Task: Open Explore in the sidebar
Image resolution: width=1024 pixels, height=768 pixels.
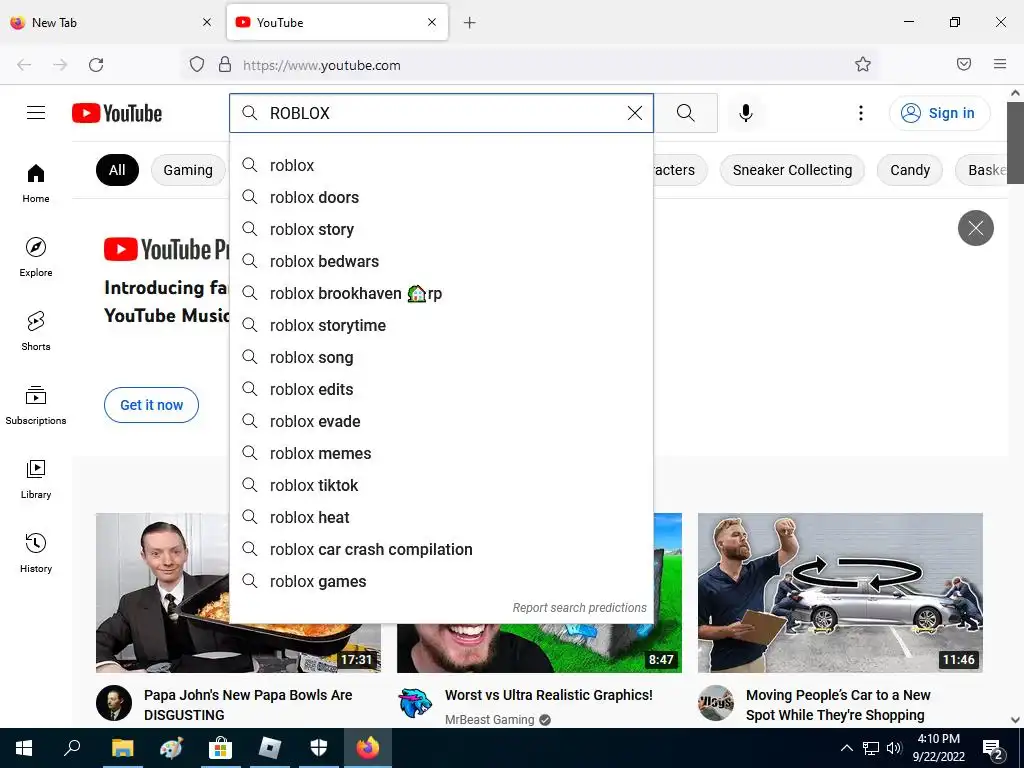Action: click(36, 257)
